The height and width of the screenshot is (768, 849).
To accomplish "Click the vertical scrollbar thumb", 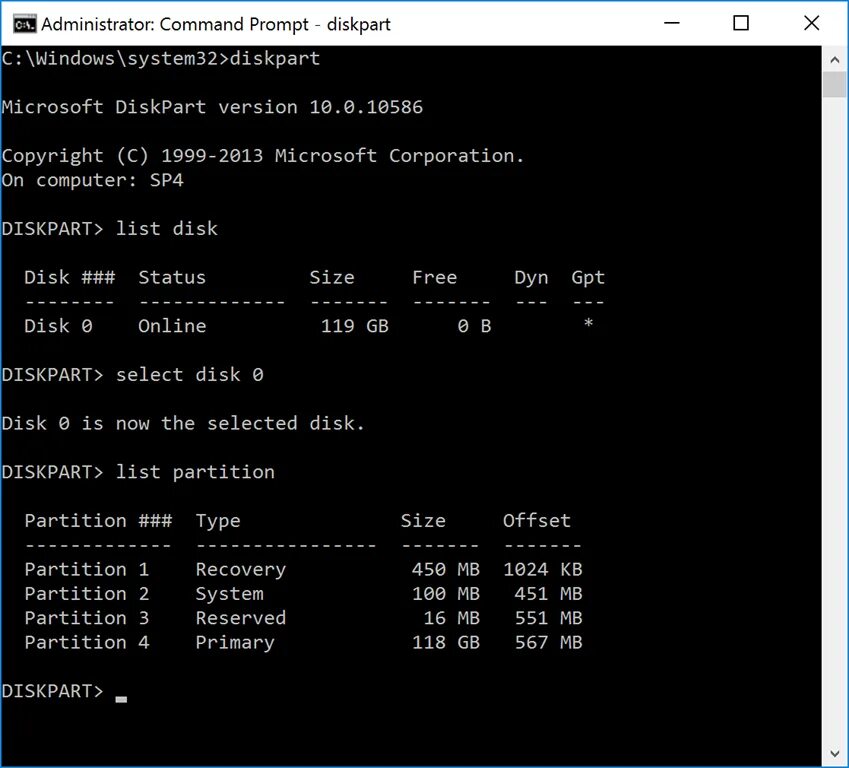I will (834, 85).
